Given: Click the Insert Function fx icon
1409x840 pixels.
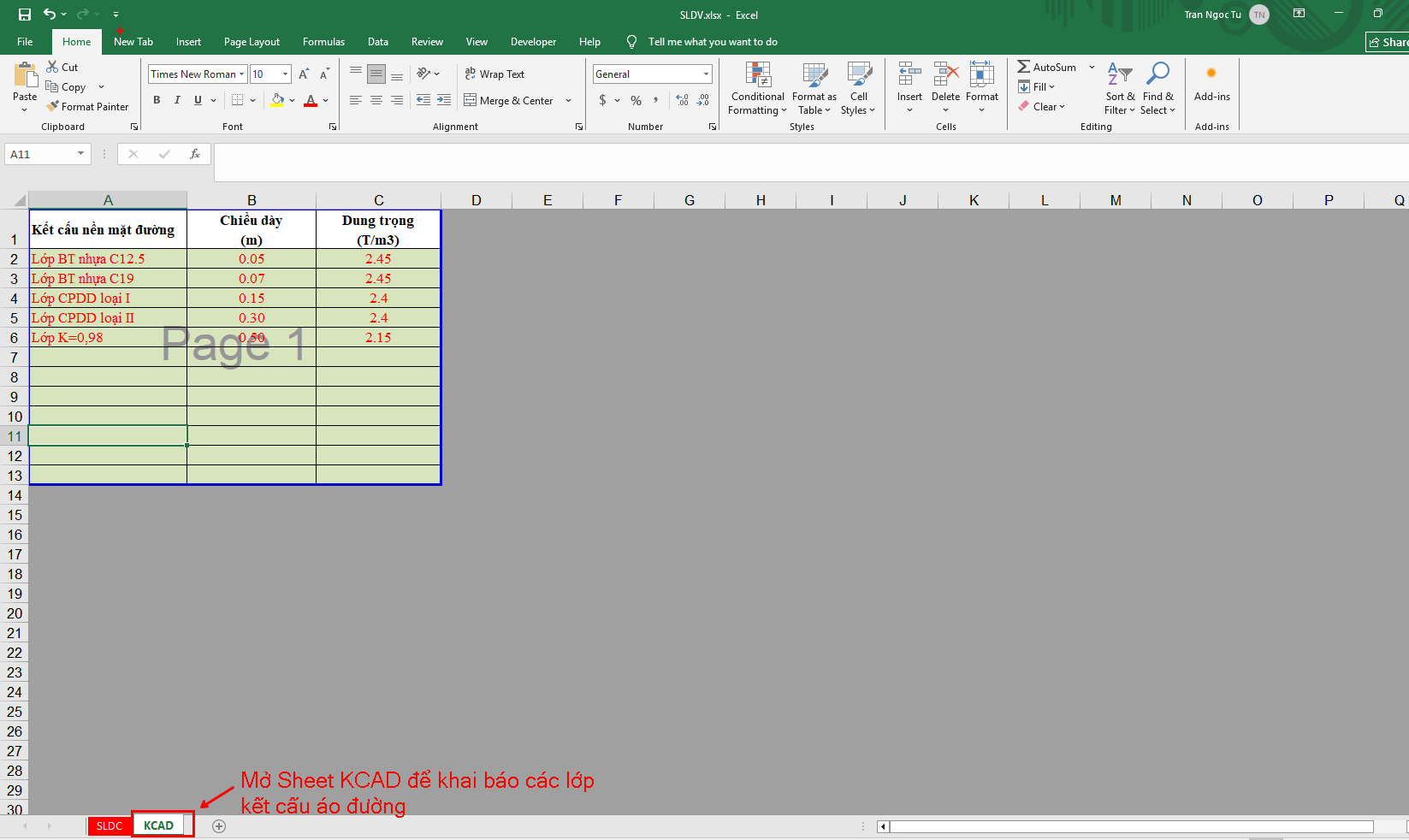Looking at the screenshot, I should click(195, 154).
